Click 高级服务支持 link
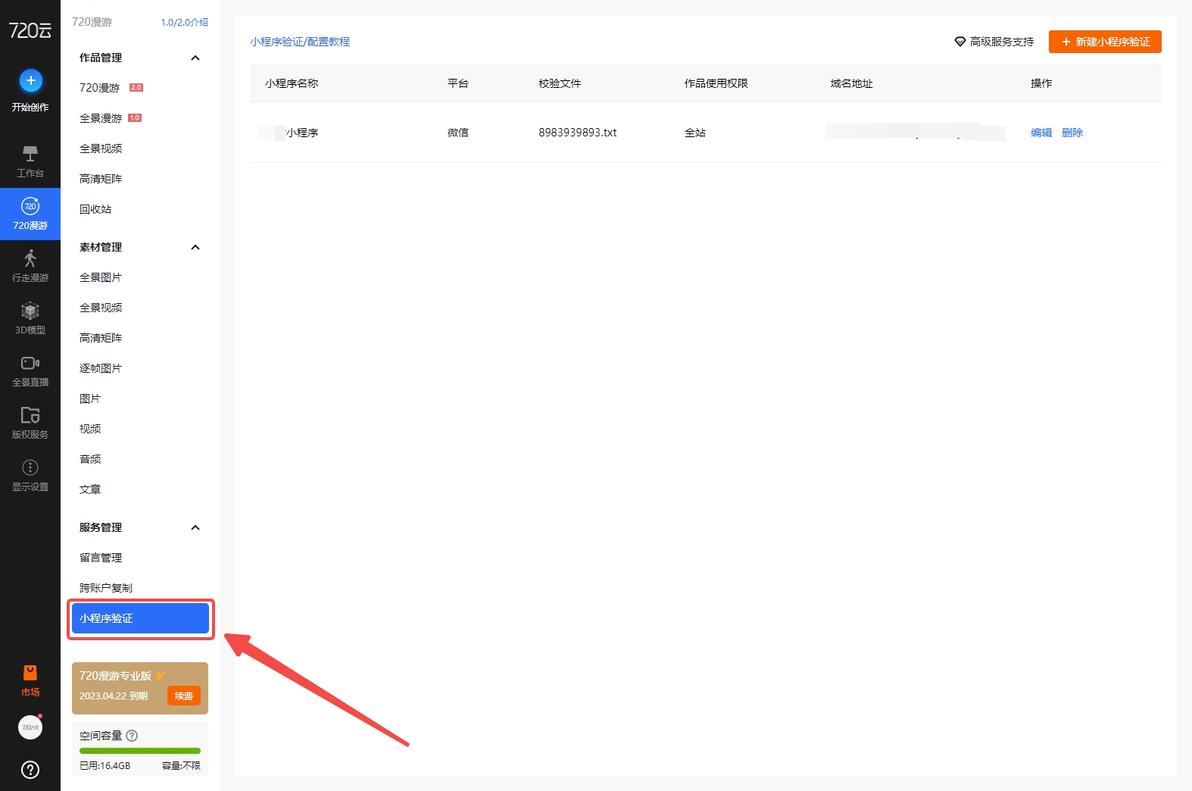Image resolution: width=1192 pixels, height=791 pixels. pyautogui.click(x=1001, y=42)
